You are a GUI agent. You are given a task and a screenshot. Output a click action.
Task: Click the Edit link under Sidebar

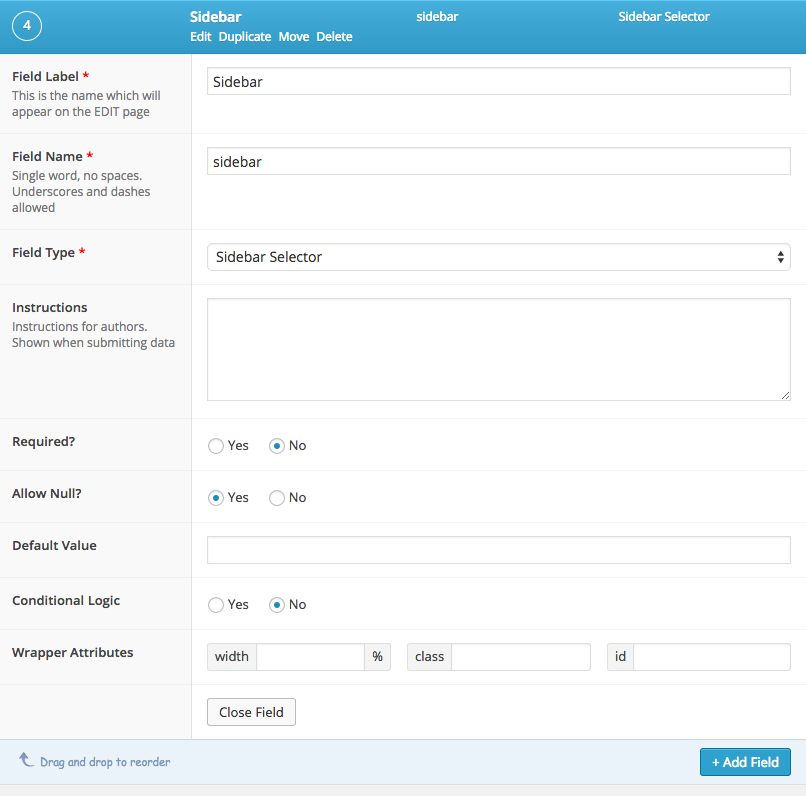[x=200, y=36]
